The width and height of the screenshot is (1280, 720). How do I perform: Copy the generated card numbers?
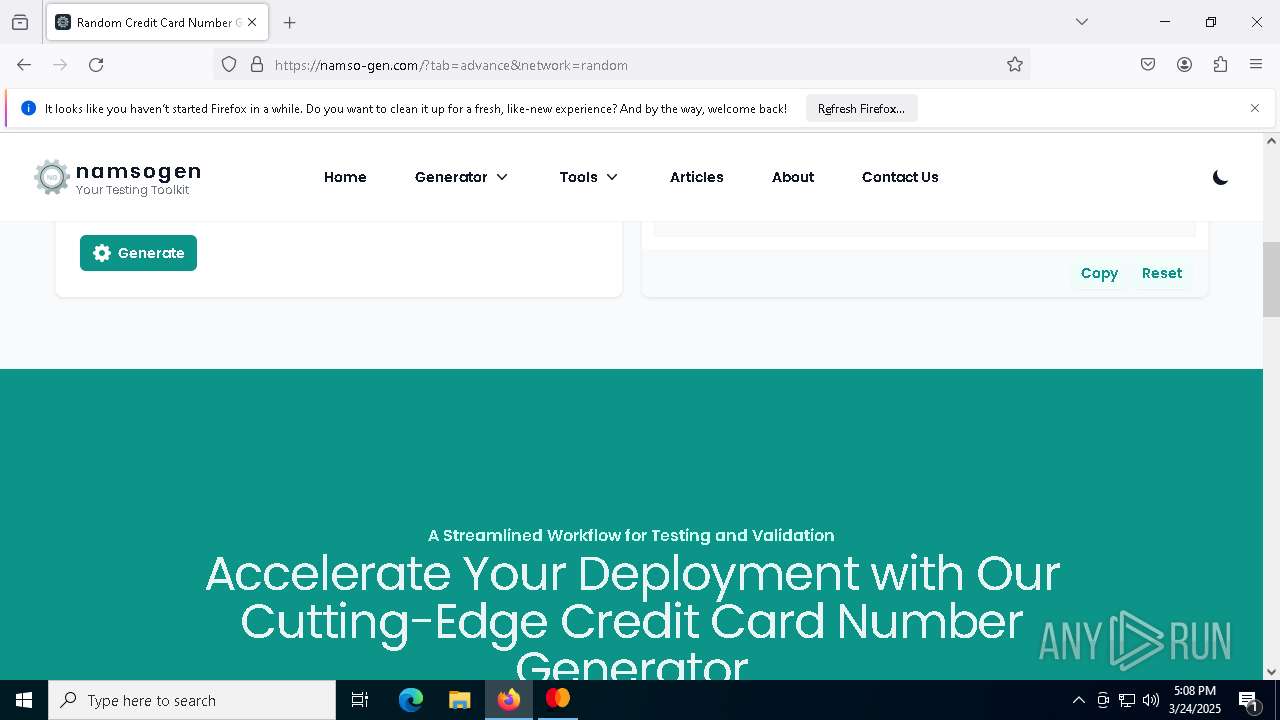1099,273
